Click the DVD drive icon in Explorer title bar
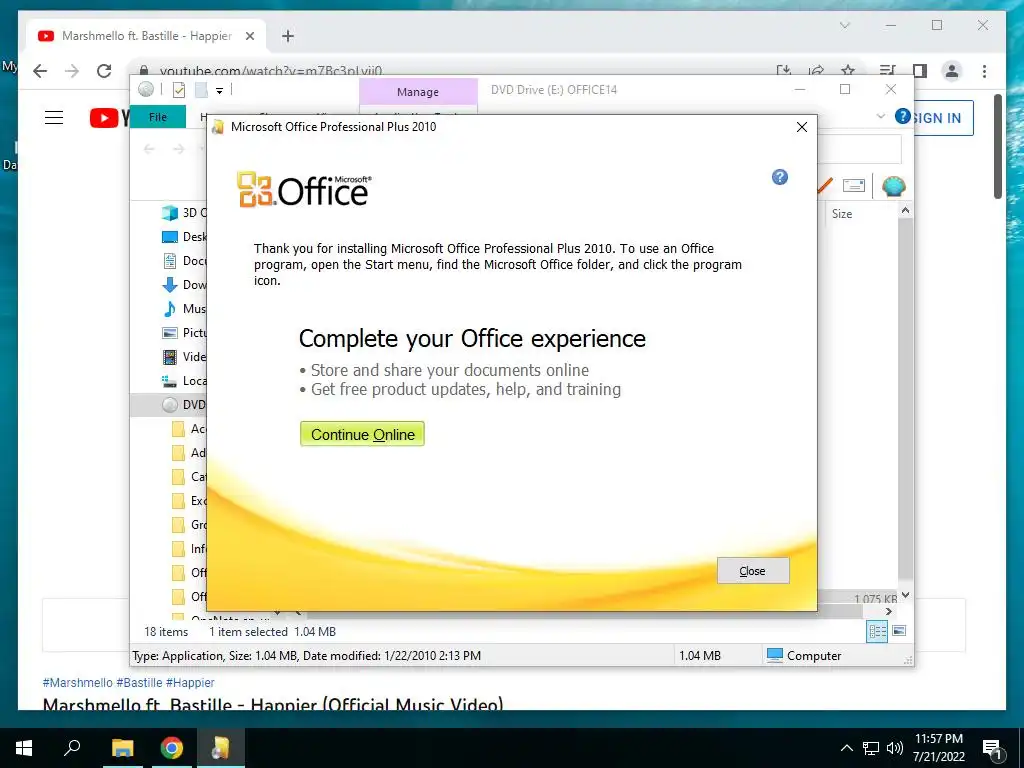The width and height of the screenshot is (1024, 768). (146, 89)
